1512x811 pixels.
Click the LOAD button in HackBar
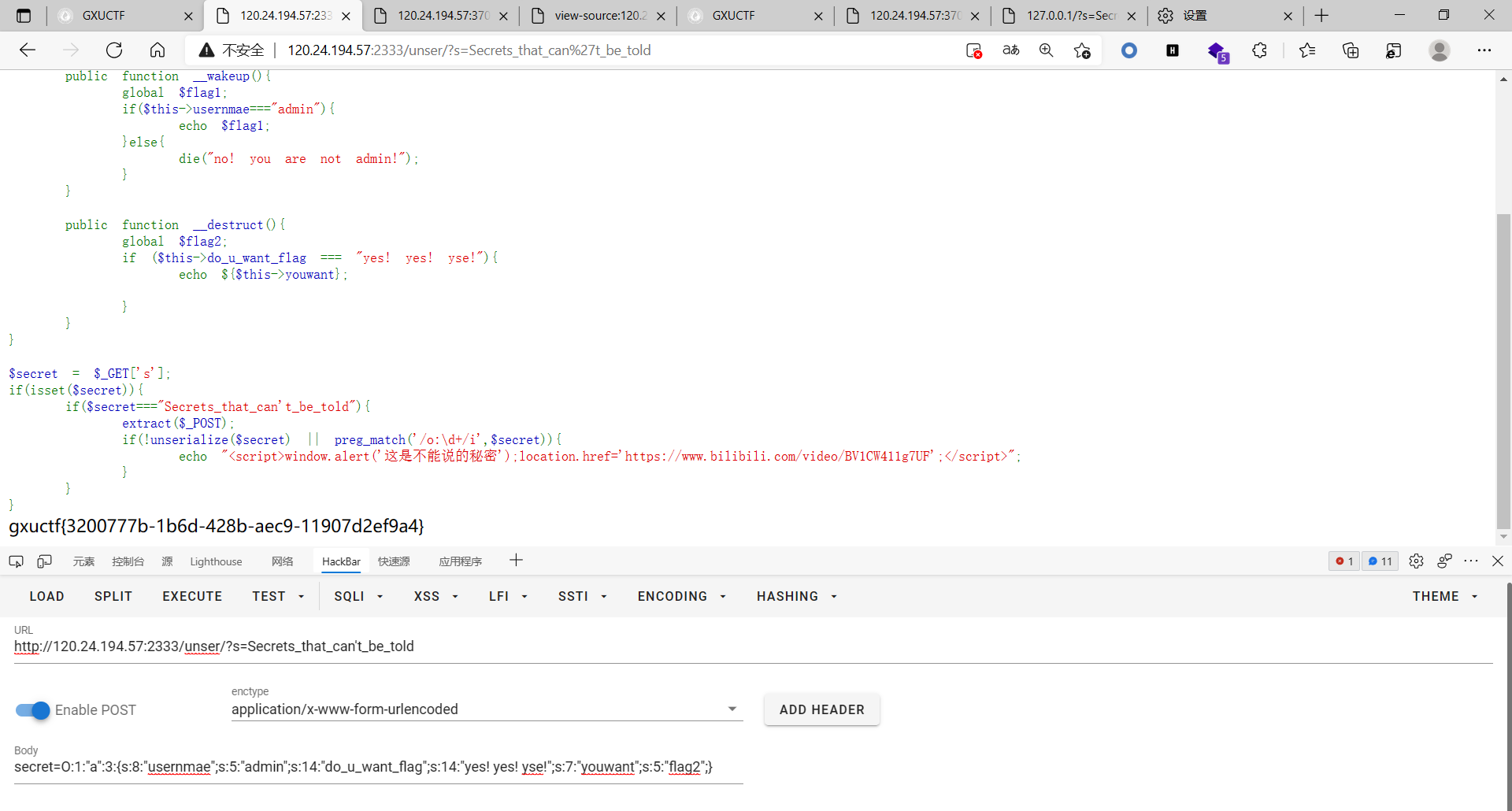click(x=47, y=597)
